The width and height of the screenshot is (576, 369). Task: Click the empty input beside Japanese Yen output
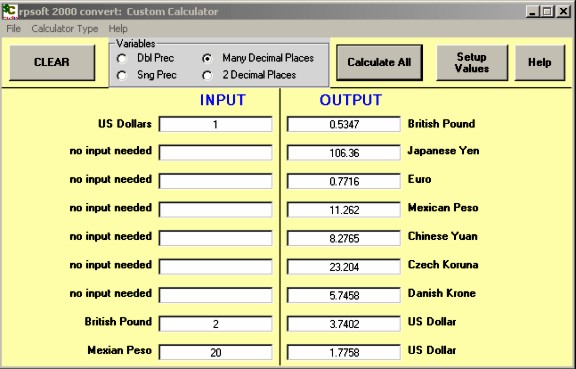click(215, 153)
